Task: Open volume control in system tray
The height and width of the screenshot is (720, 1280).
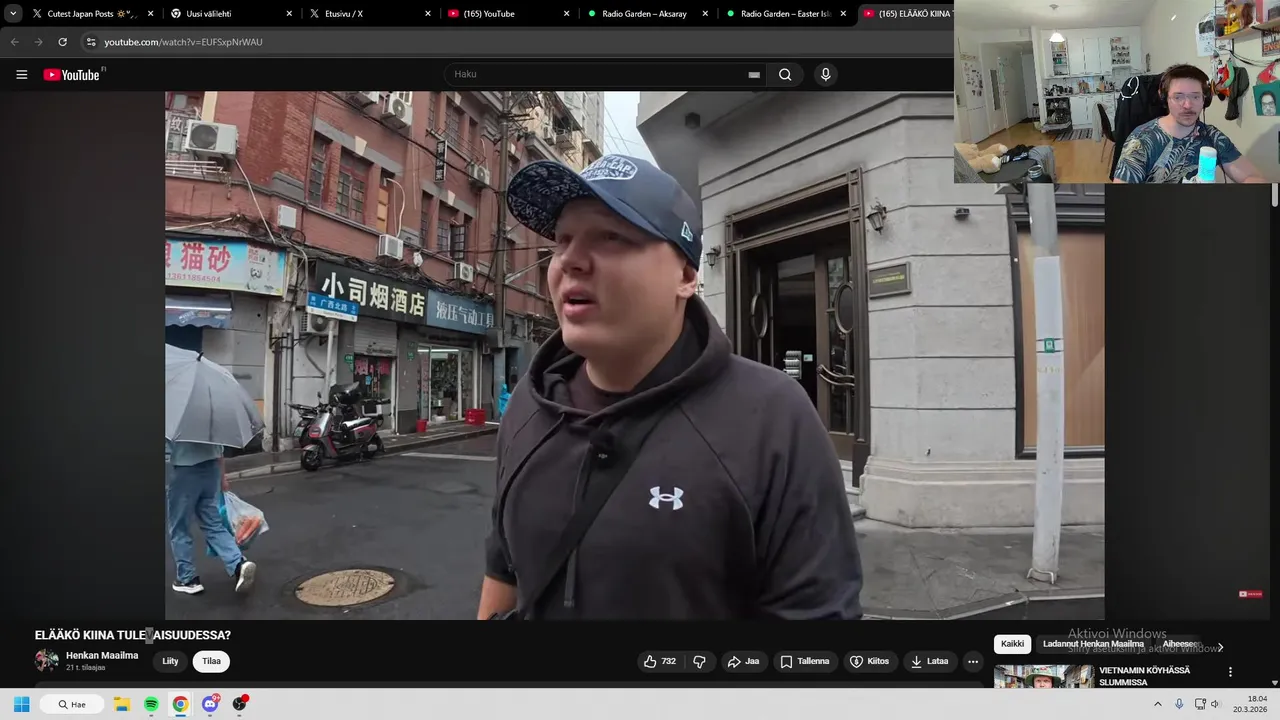Action: 1216,704
